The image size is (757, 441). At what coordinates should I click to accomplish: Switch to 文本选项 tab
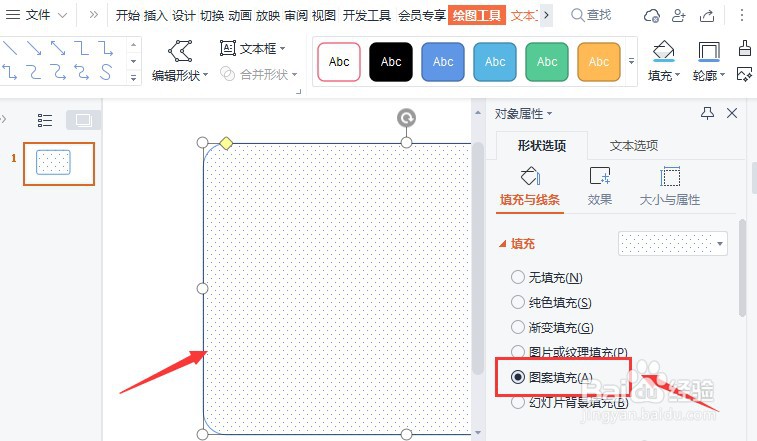[x=634, y=145]
